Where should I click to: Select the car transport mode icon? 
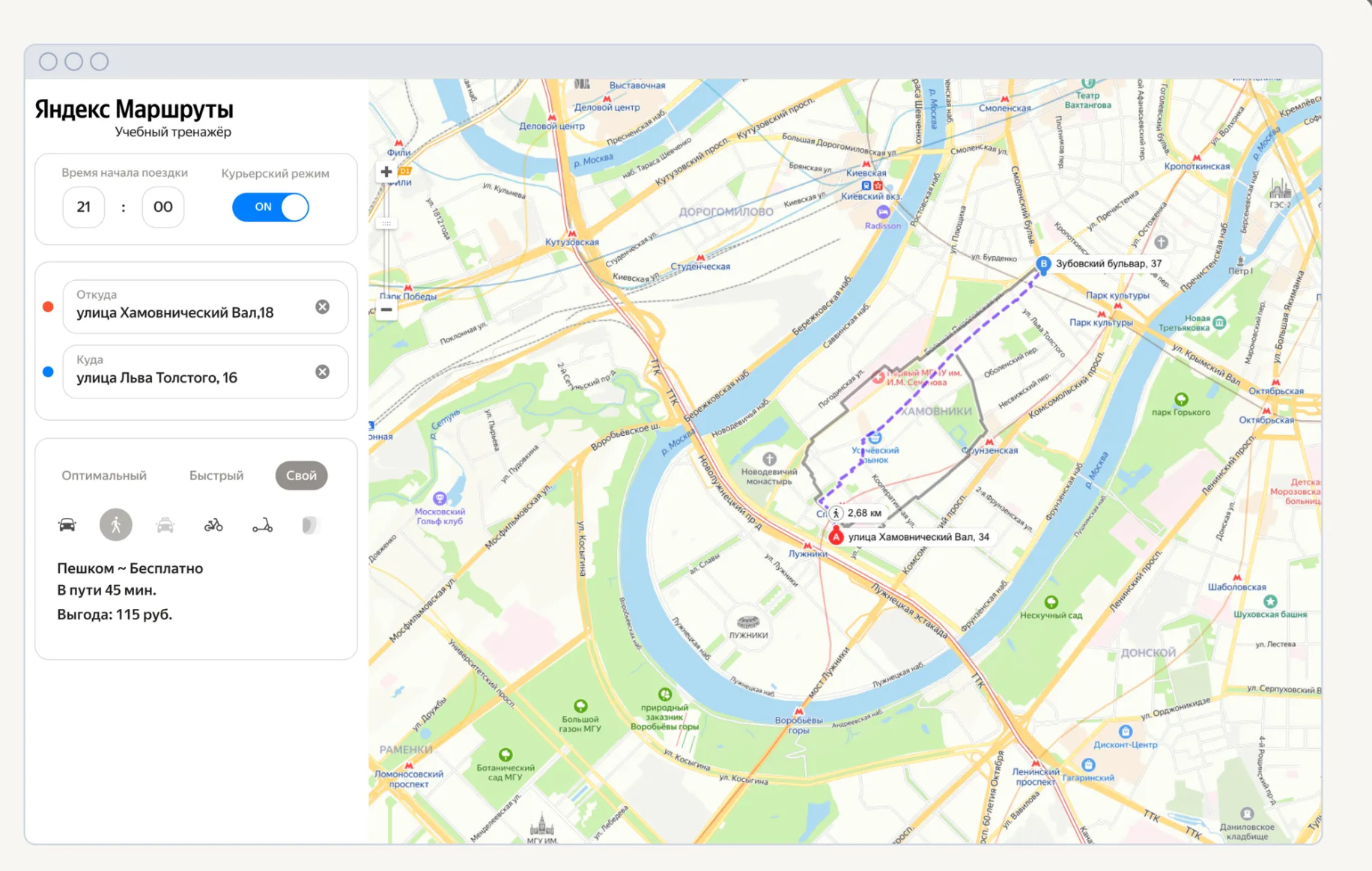(x=67, y=525)
